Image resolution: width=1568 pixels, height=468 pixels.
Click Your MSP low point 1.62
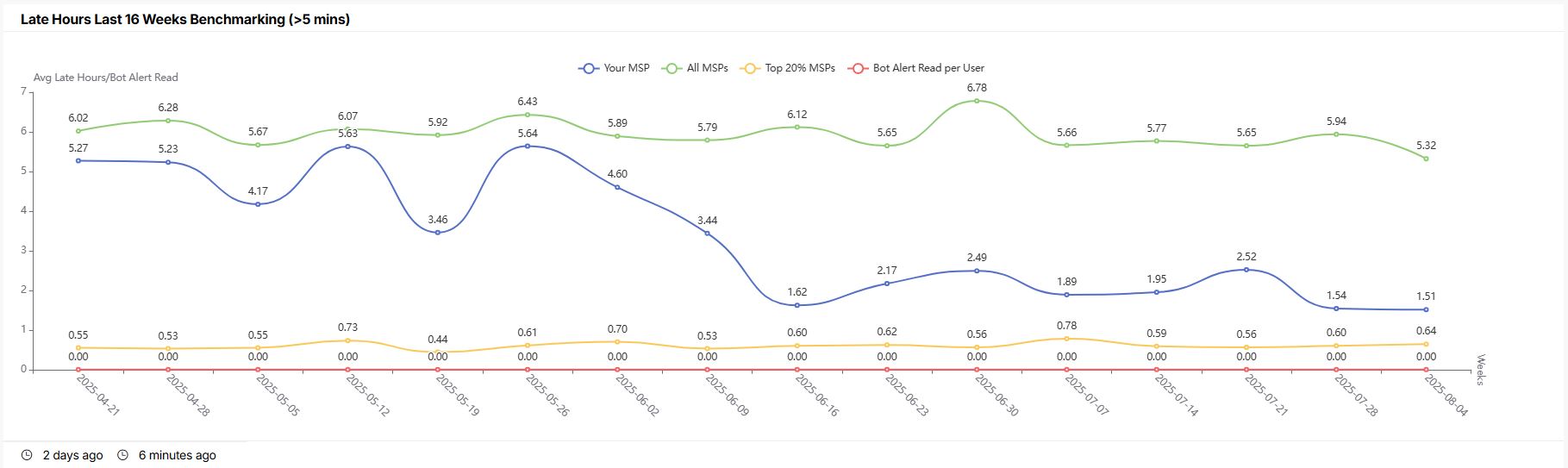(796, 305)
